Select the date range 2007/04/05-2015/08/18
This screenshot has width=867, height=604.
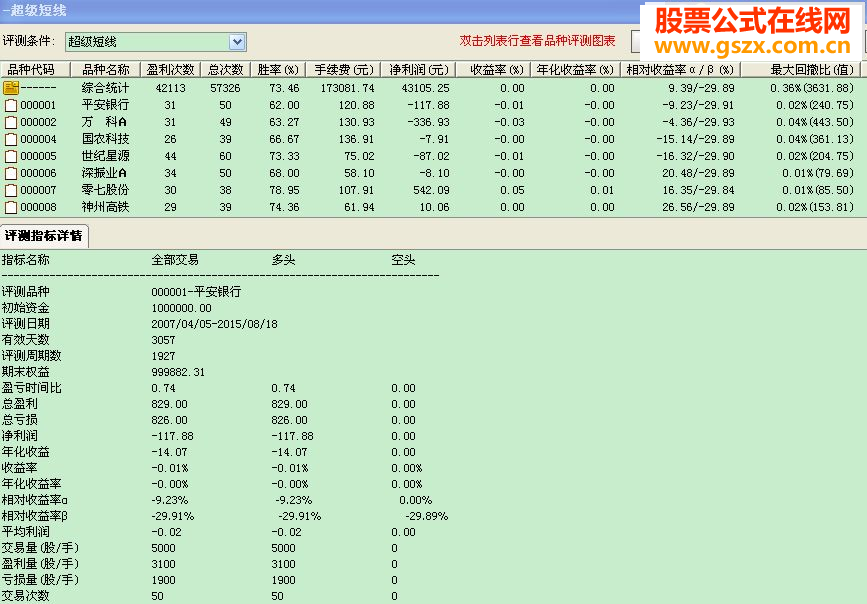click(215, 325)
